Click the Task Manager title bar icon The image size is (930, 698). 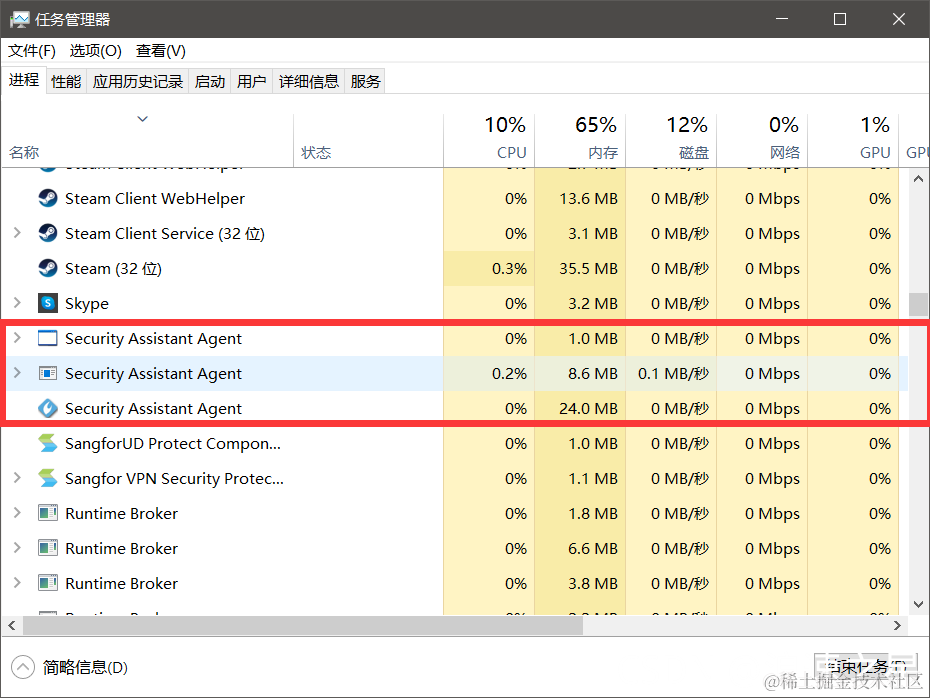pos(19,20)
